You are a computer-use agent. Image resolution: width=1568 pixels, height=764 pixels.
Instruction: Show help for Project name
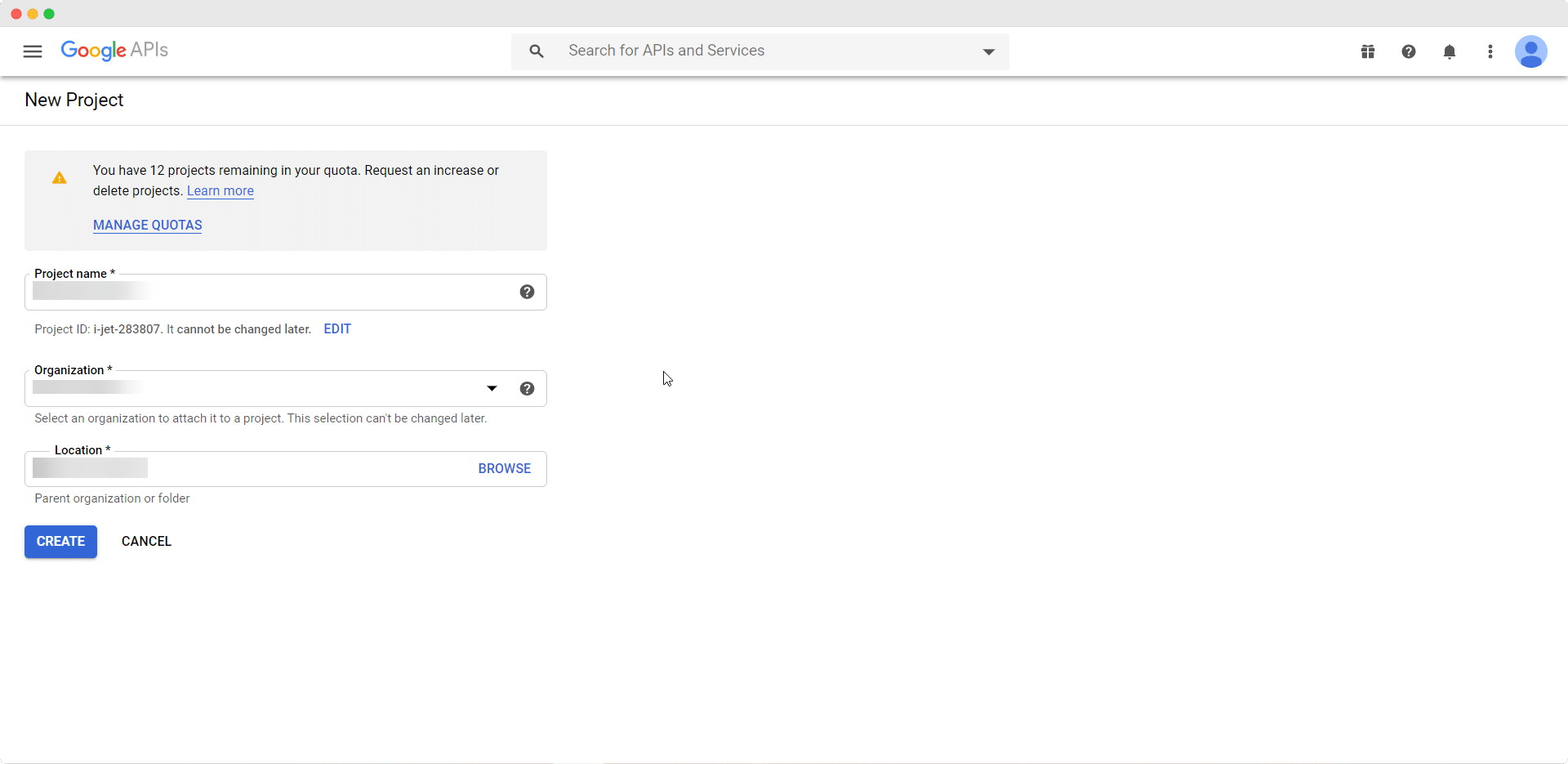[528, 292]
